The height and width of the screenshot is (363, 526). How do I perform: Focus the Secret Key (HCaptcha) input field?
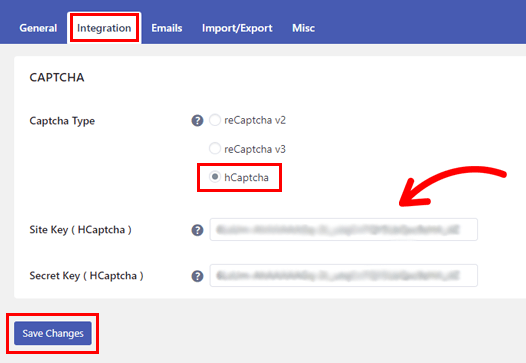point(344,275)
